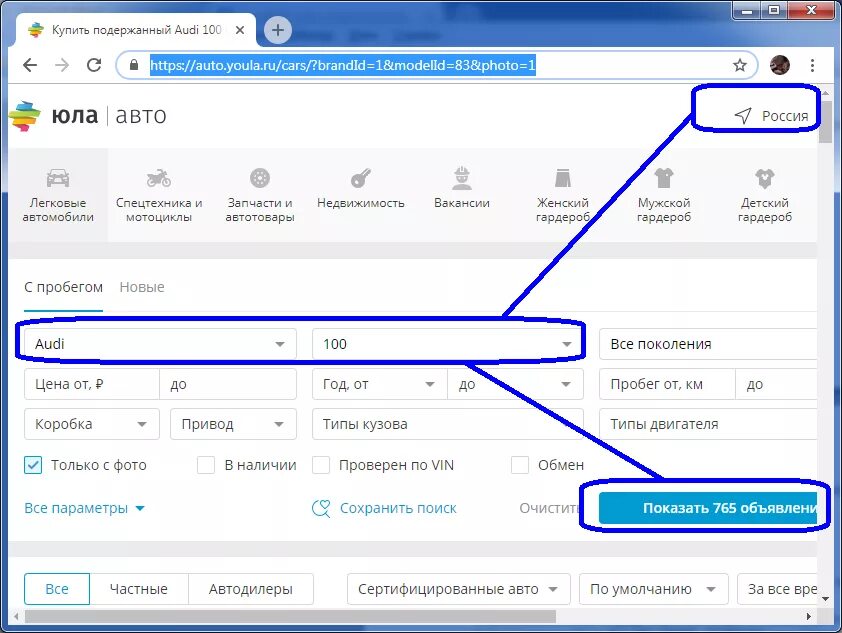Open the Chrome profile avatar
842x633 pixels.
(780, 65)
